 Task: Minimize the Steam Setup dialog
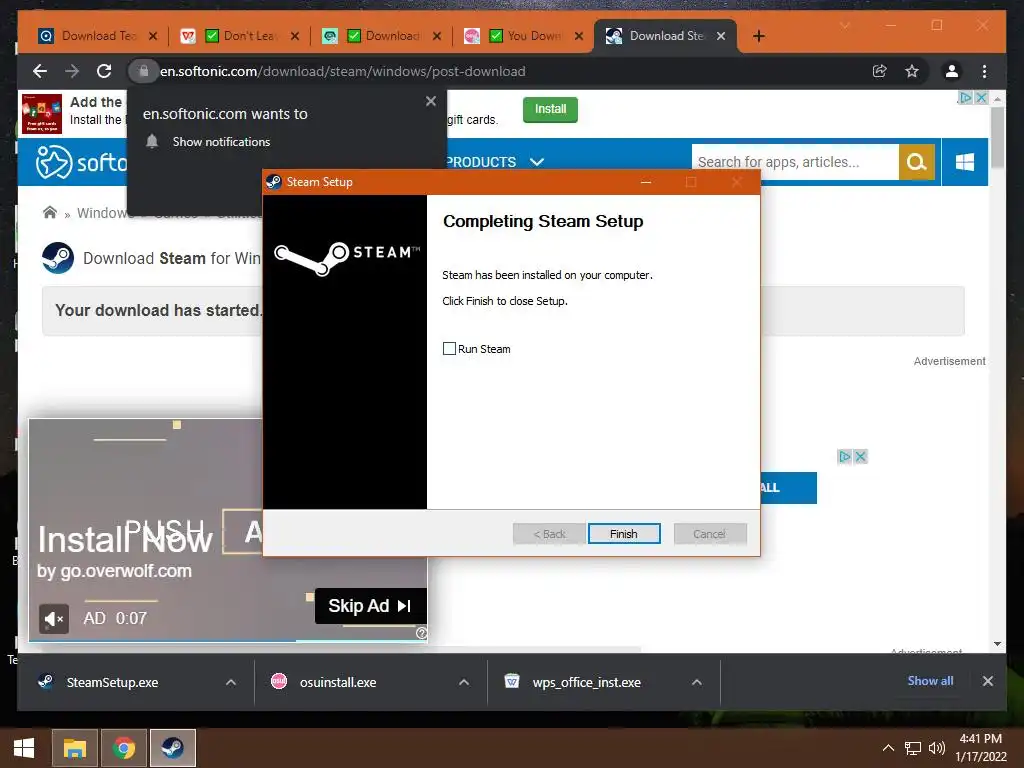(x=646, y=182)
